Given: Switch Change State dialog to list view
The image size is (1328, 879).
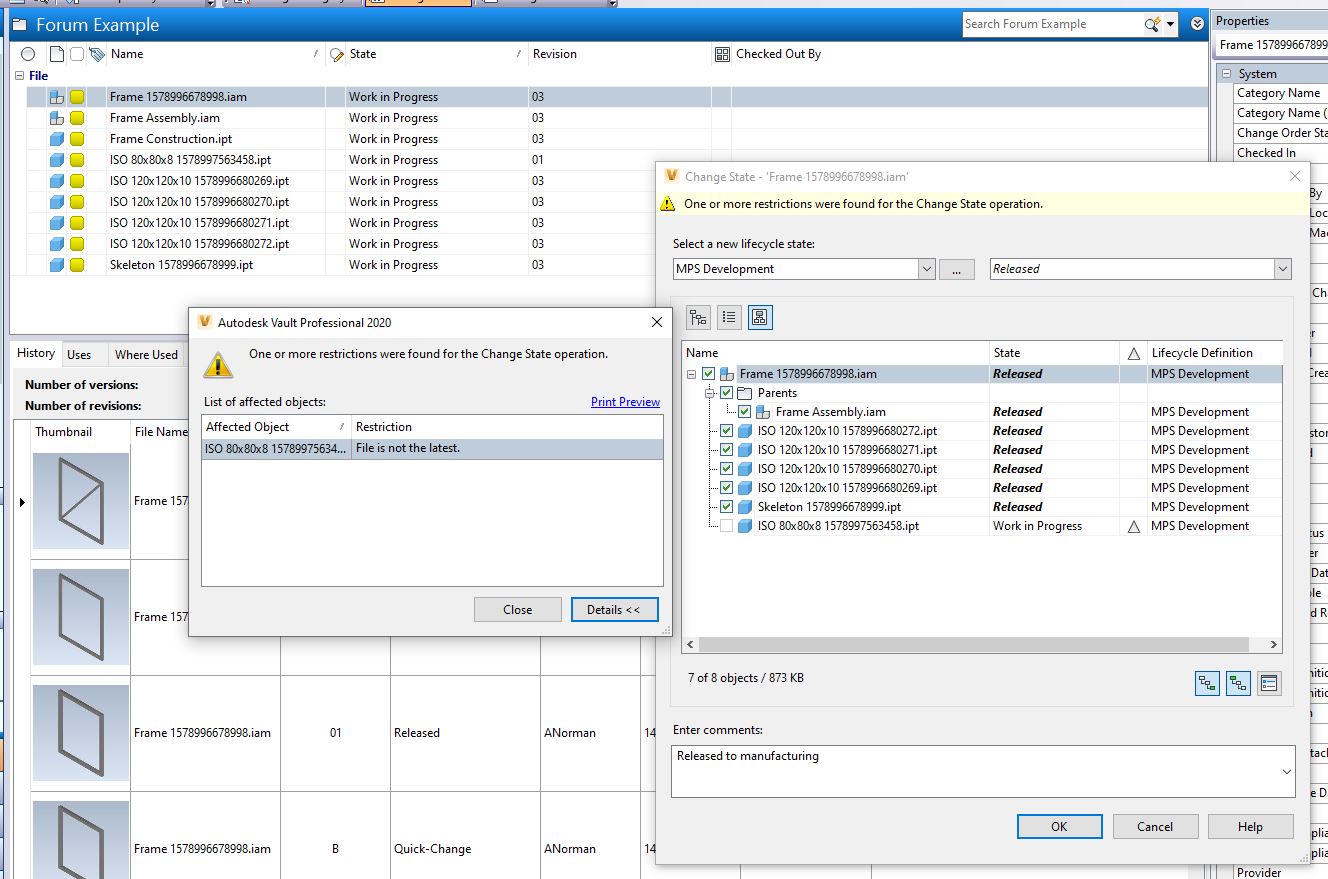Looking at the screenshot, I should coord(730,317).
